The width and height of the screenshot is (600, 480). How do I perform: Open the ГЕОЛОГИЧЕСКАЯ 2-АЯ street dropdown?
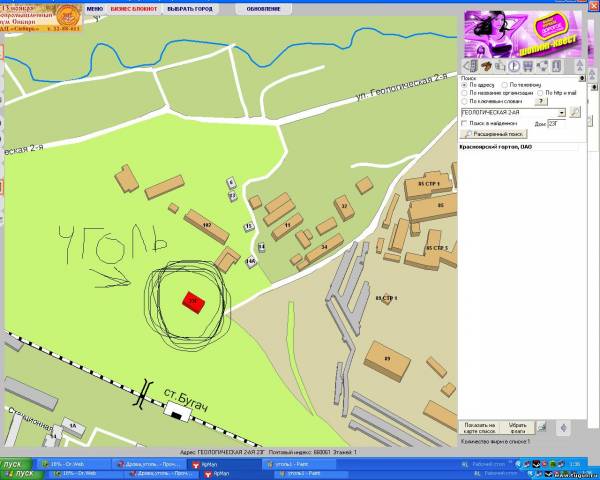(x=562, y=113)
